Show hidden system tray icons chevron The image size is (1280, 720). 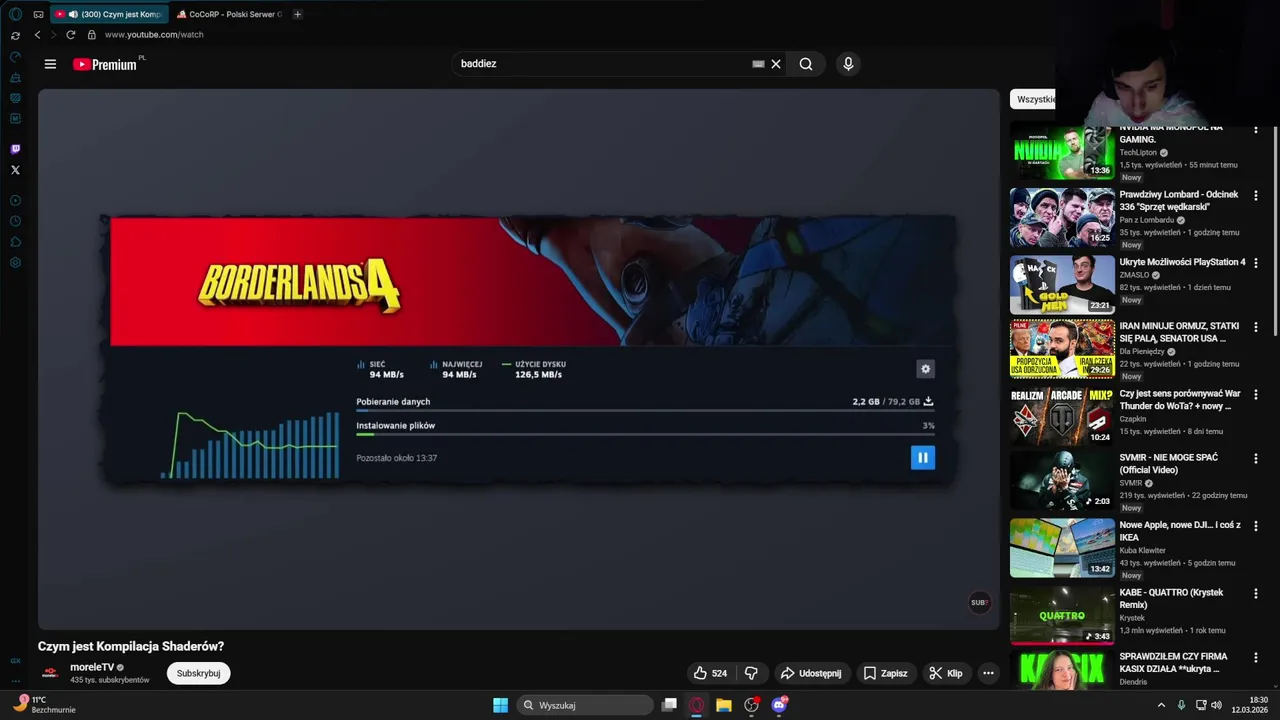[x=1161, y=705]
